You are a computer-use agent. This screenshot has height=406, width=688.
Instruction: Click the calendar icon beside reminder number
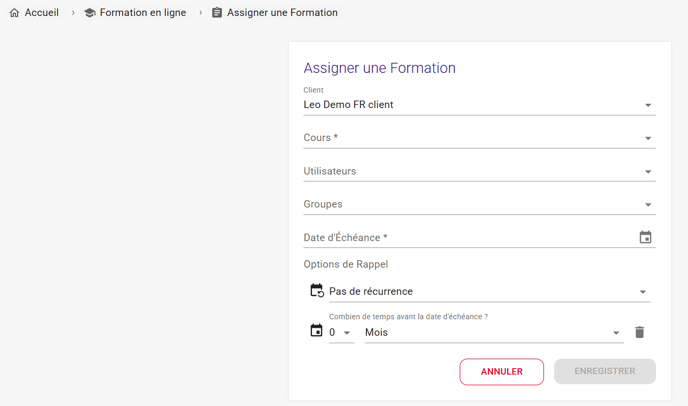(x=317, y=331)
